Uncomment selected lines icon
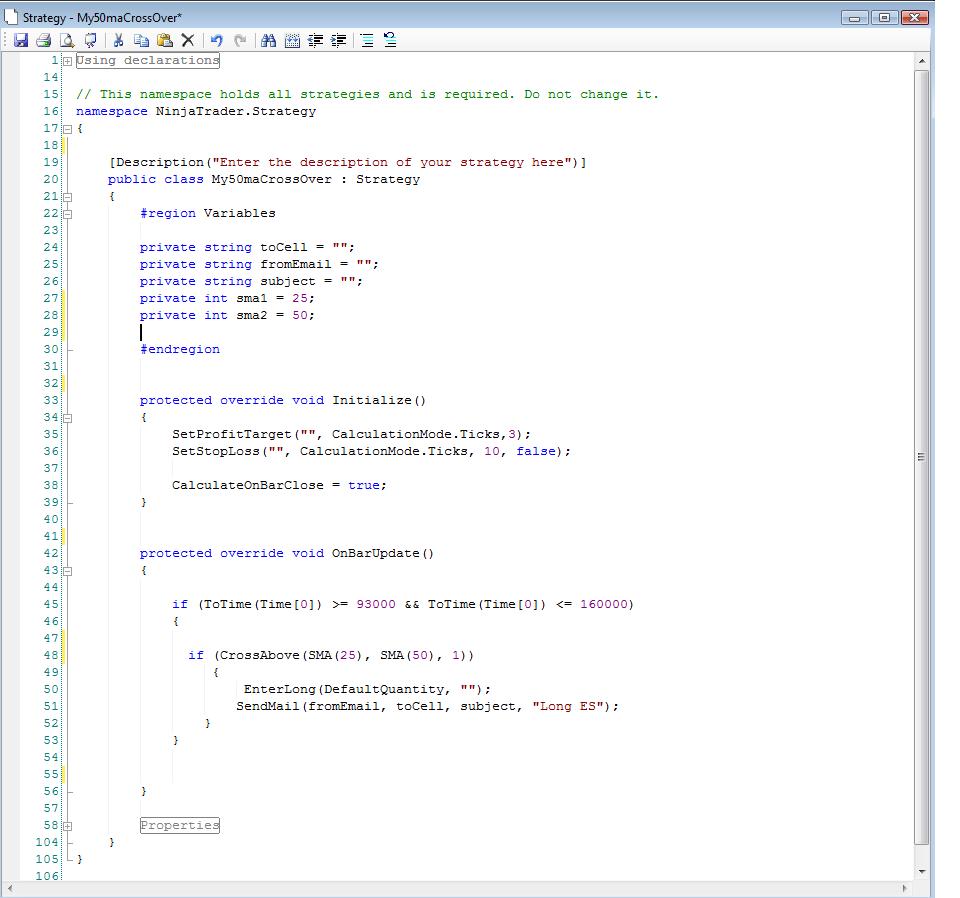 [390, 40]
